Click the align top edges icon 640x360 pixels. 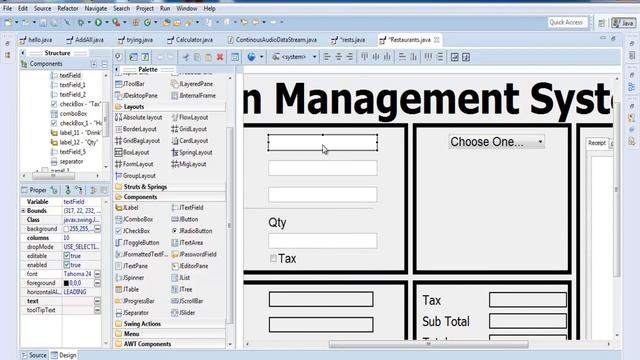click(364, 57)
